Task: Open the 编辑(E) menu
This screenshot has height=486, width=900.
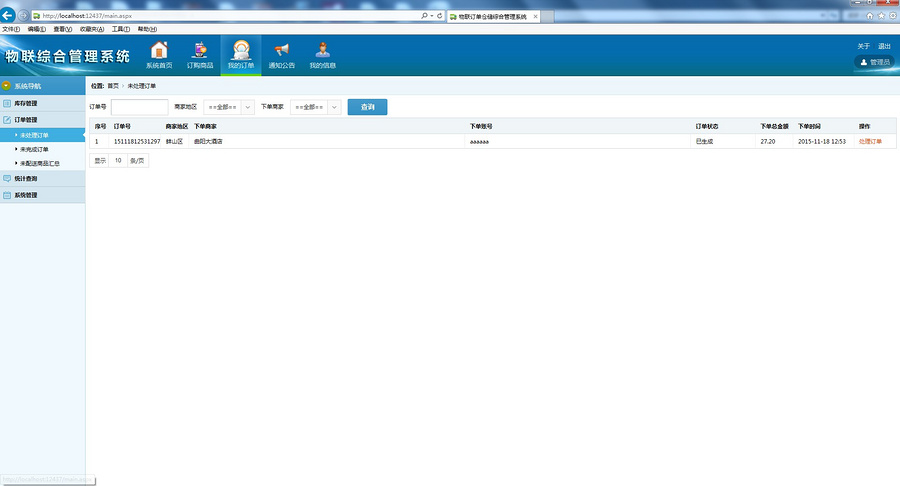Action: pos(37,29)
